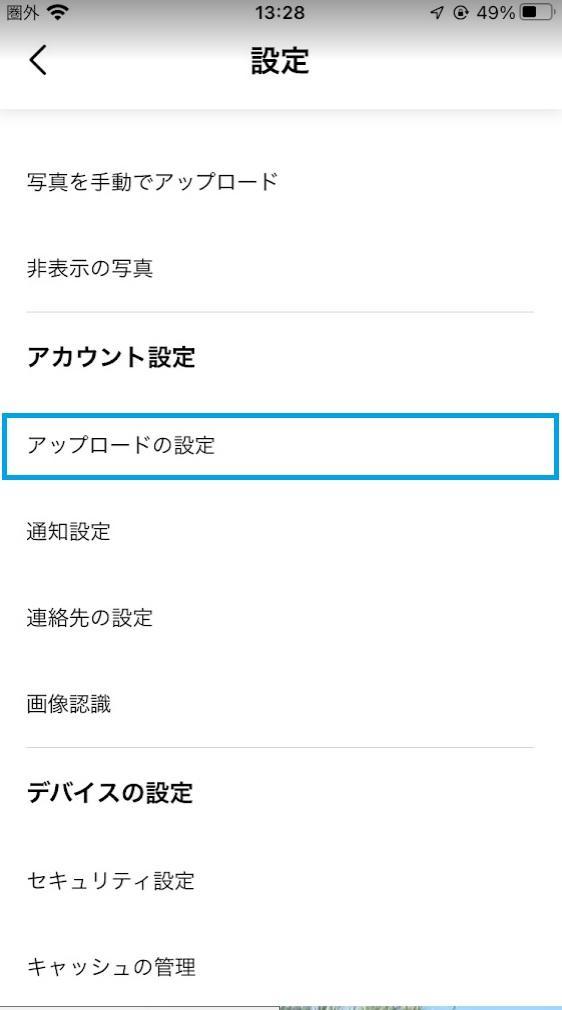Open 連絡先の設定
Image resolution: width=562 pixels, height=1010 pixels.
point(281,618)
